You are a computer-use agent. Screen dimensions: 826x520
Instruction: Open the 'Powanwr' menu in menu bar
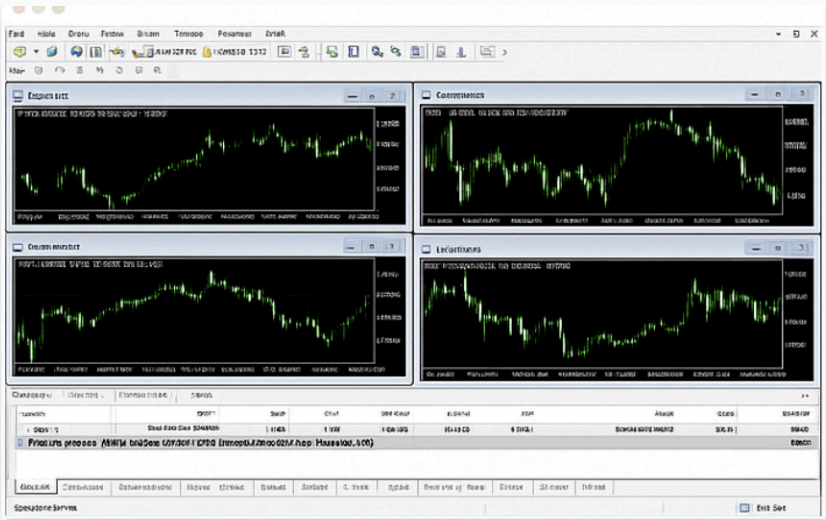tap(234, 33)
